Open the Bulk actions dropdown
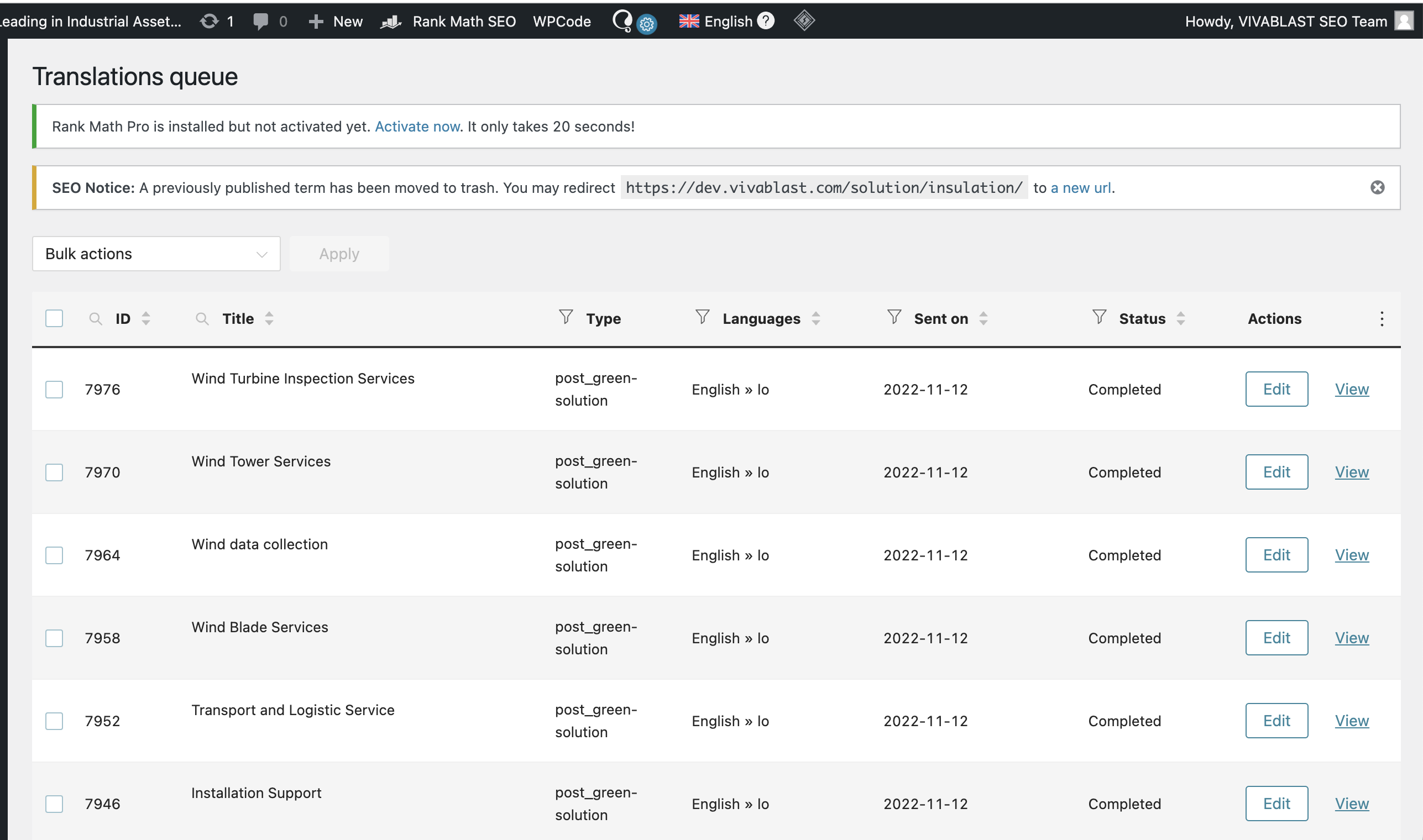Screen dimensions: 1423x840 [x=156, y=254]
